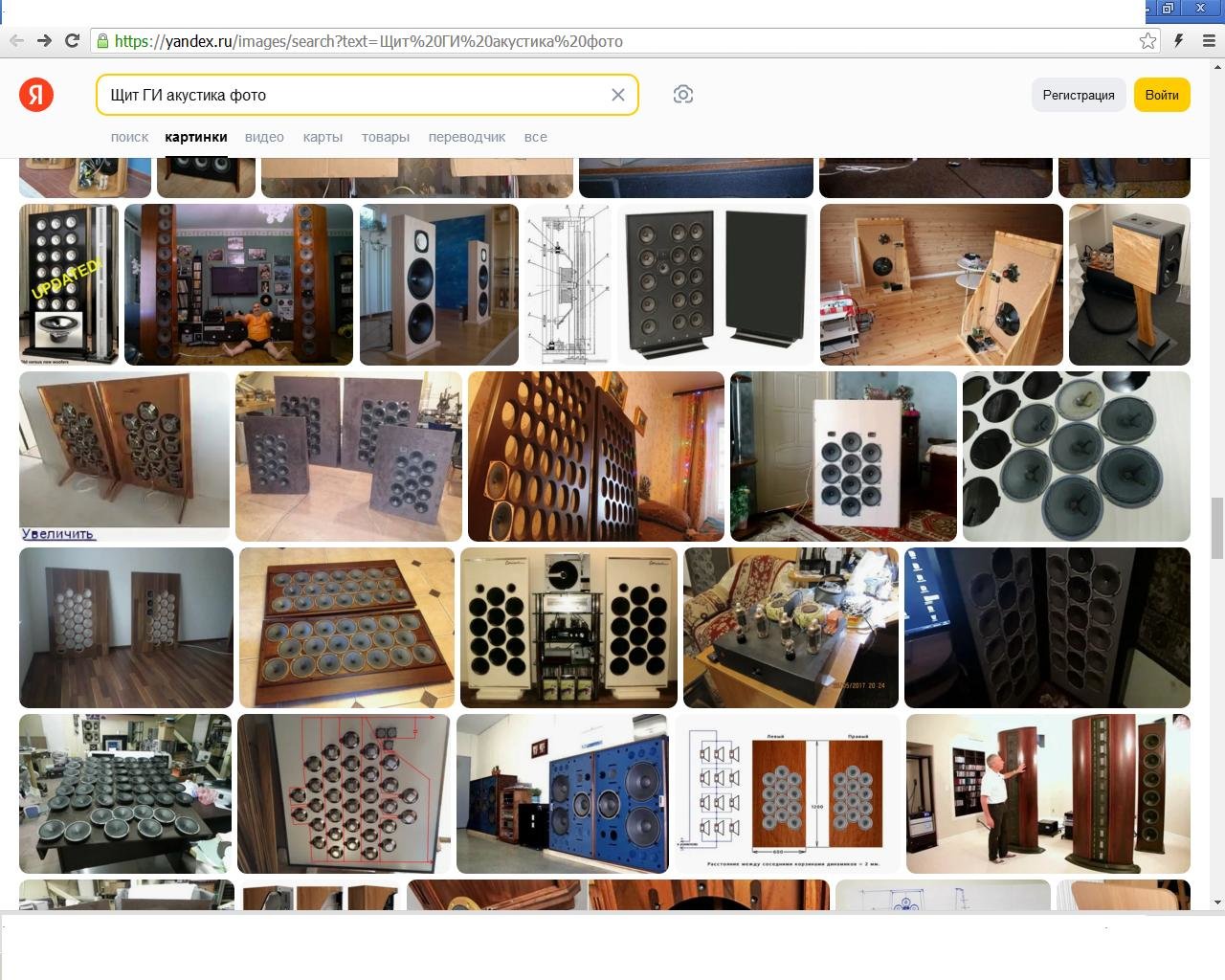The width and height of the screenshot is (1225, 980).
Task: Open the tube amplifier on table photo
Action: coord(791,628)
